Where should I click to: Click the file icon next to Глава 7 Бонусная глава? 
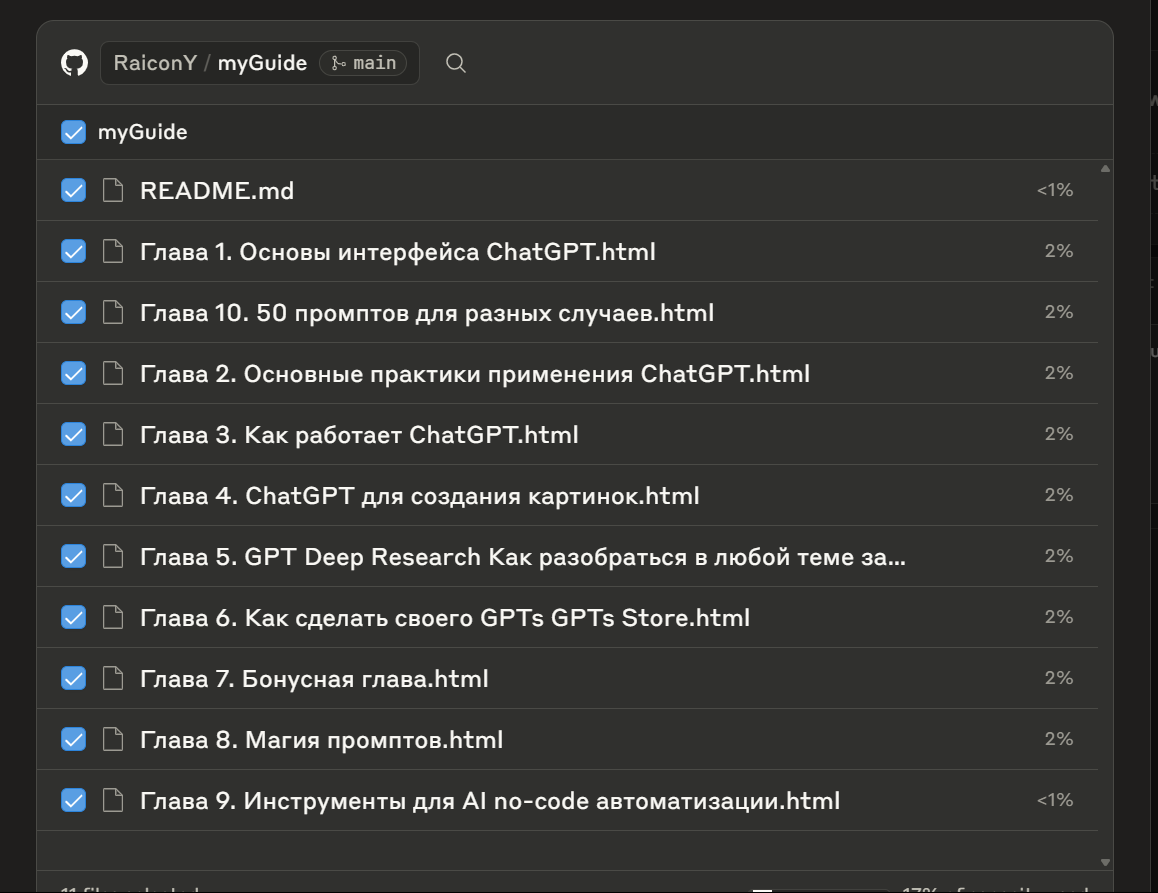(x=113, y=678)
